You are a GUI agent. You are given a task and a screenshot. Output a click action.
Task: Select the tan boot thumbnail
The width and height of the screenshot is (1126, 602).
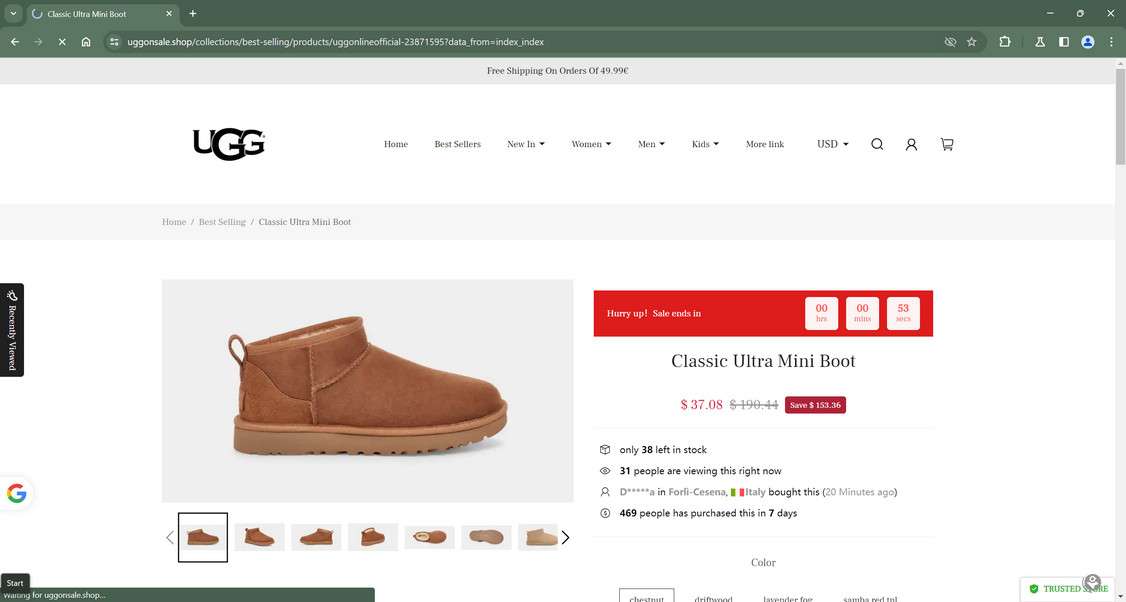[538, 537]
